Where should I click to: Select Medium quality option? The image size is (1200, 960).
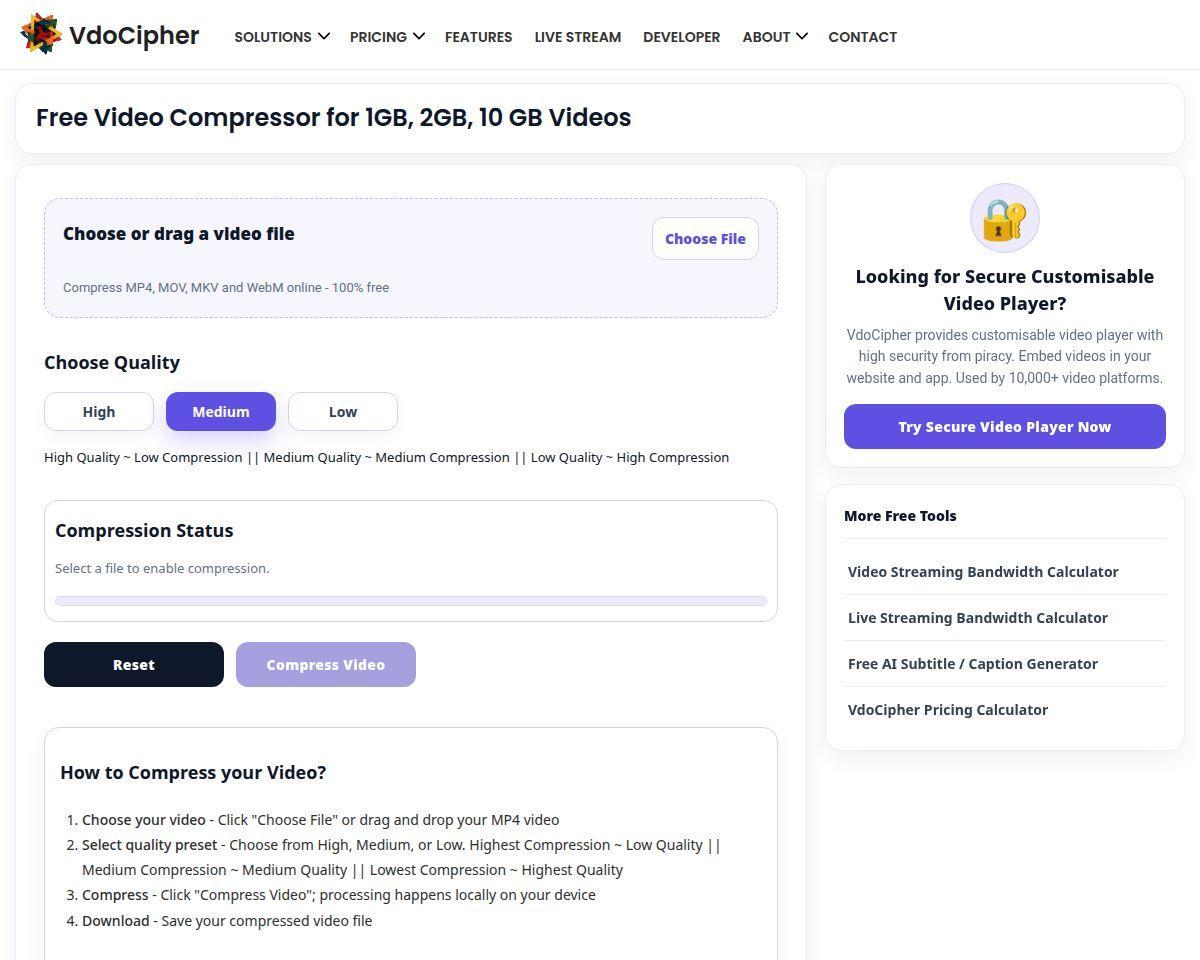[x=221, y=411]
